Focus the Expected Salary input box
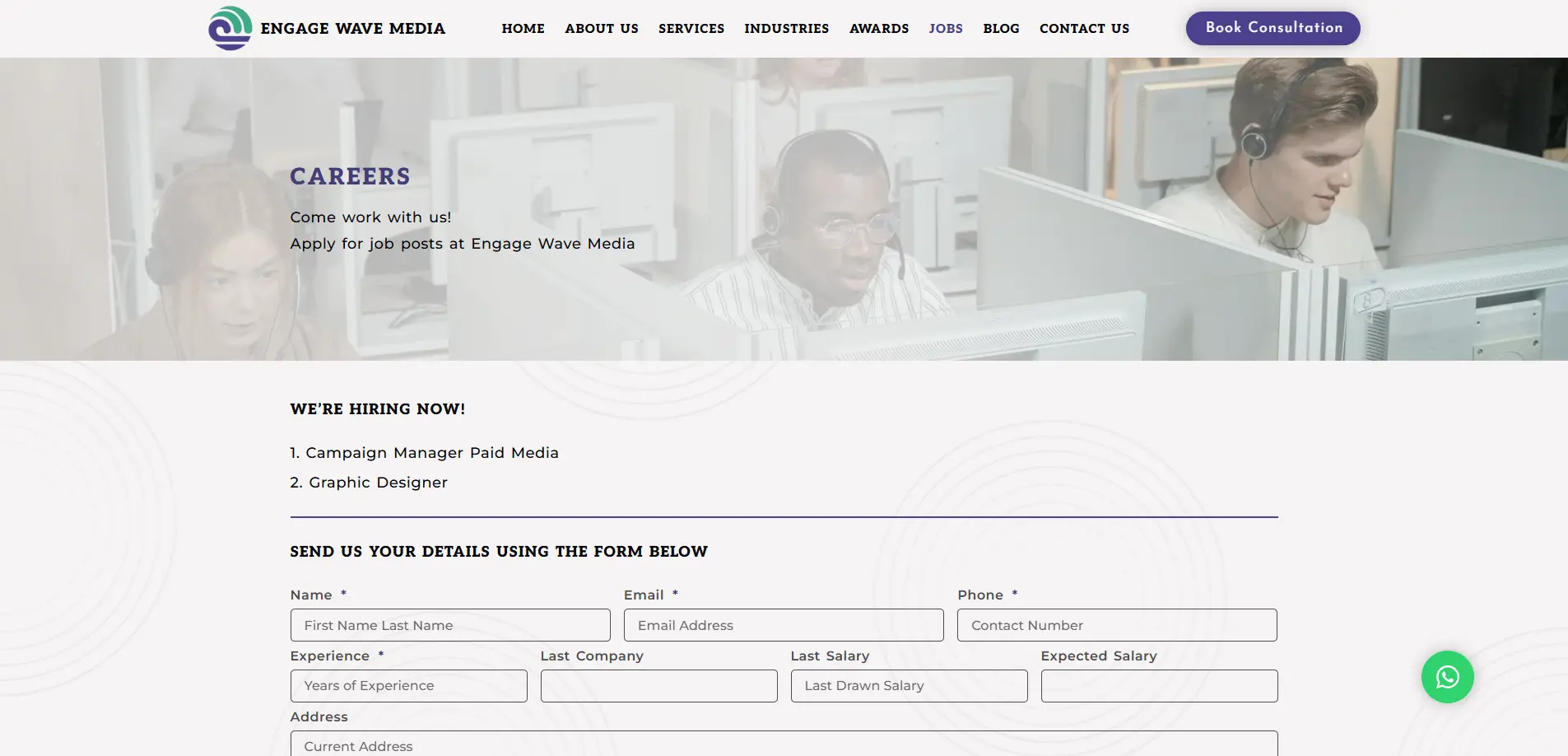Screen dimensions: 1568x756 [x=1159, y=686]
